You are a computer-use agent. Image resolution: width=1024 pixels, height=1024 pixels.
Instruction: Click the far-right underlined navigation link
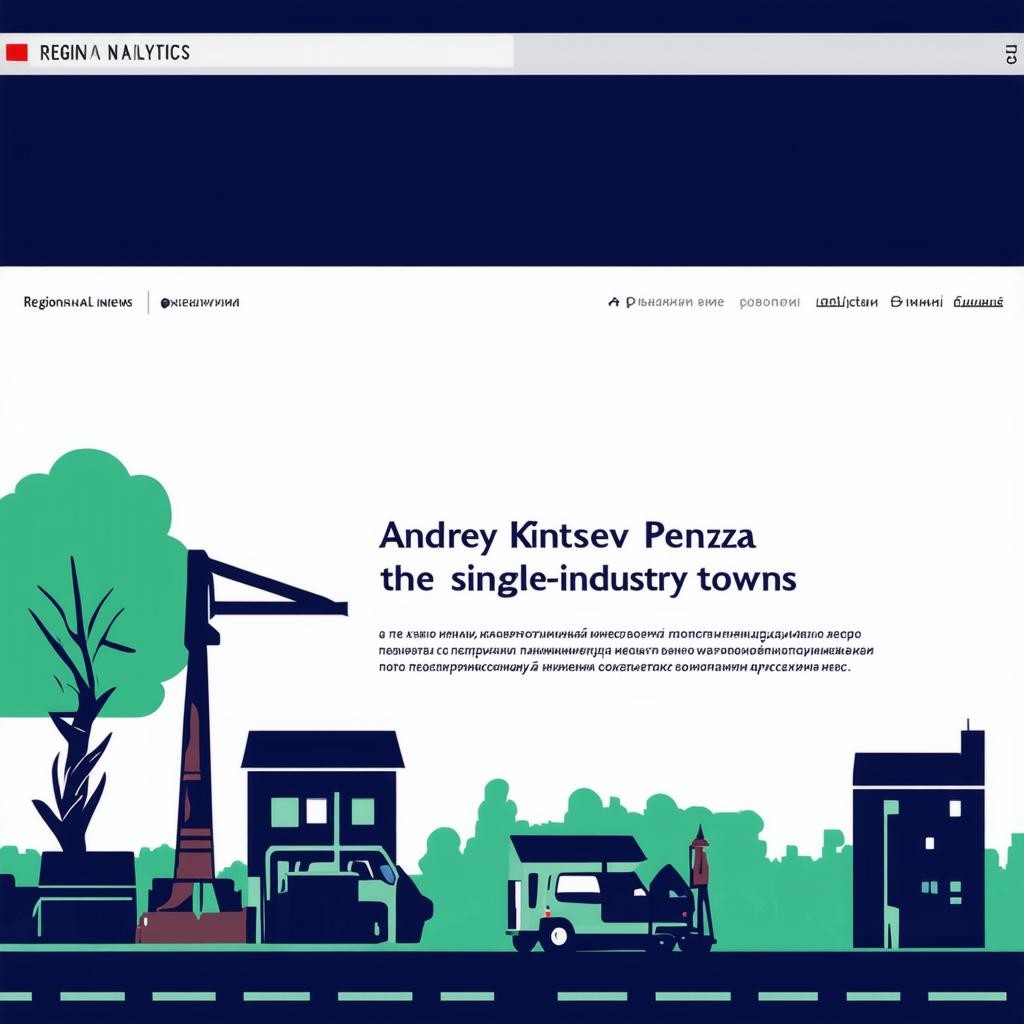tap(978, 302)
